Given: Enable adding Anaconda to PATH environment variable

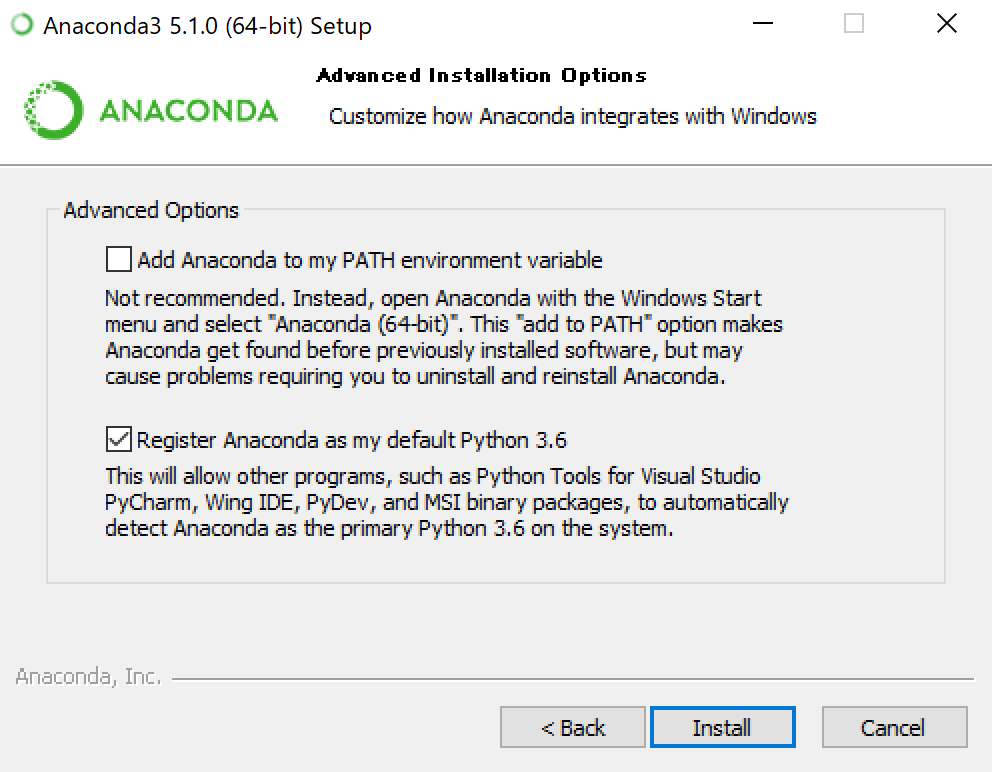Looking at the screenshot, I should click(117, 259).
